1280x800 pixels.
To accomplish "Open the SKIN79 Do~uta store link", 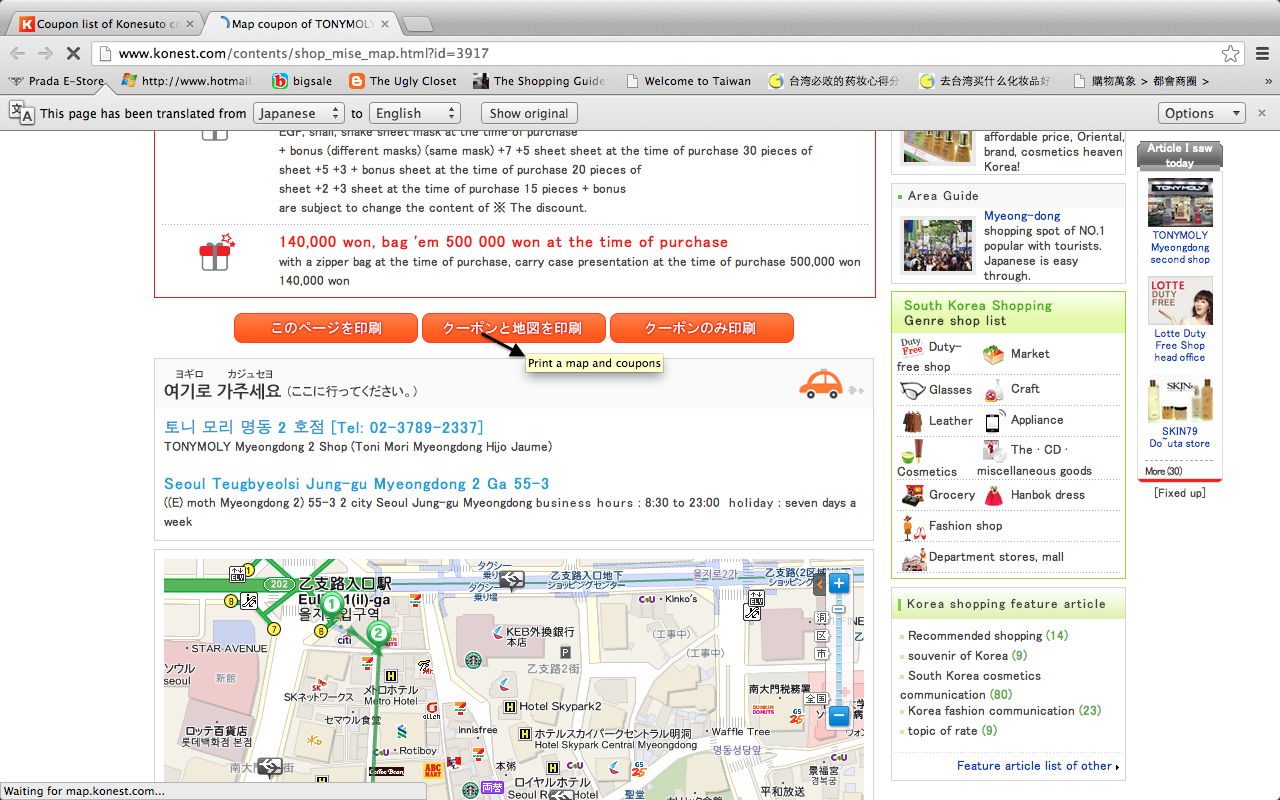I will point(1180,437).
